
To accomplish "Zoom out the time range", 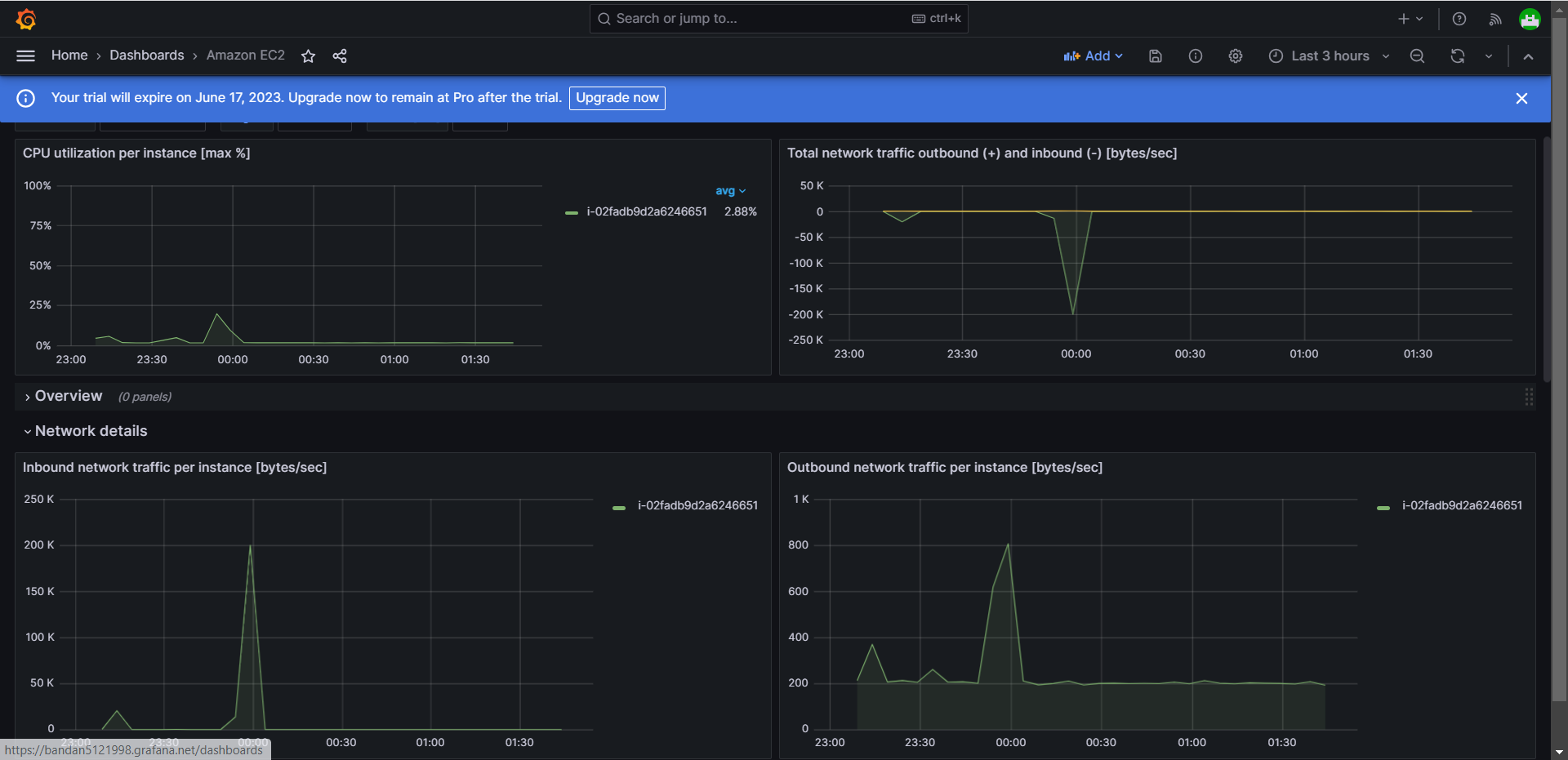I will pos(1418,56).
